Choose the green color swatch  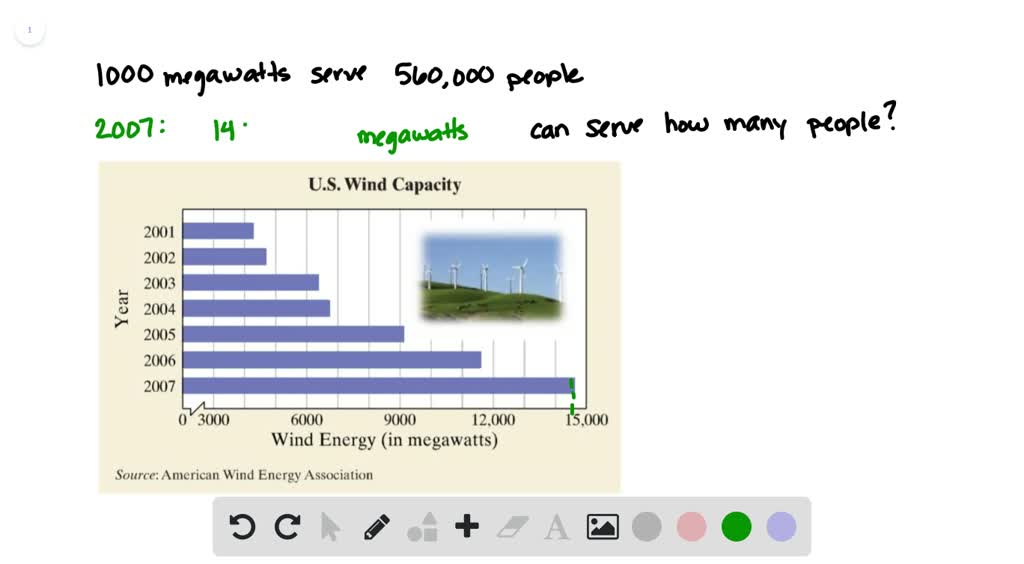coord(736,527)
